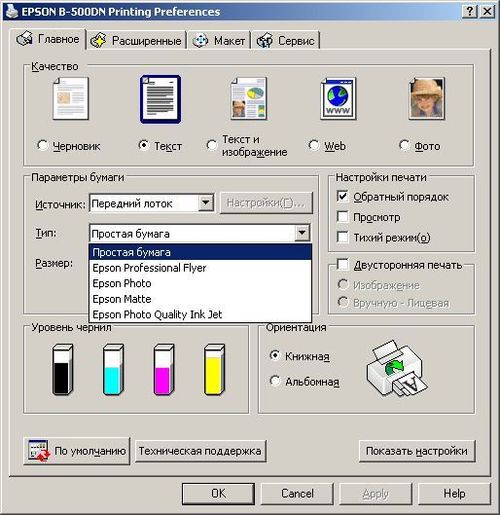Image resolution: width=500 pixels, height=515 pixels.
Task: Click the По умолчанию button
Action: click(x=77, y=451)
